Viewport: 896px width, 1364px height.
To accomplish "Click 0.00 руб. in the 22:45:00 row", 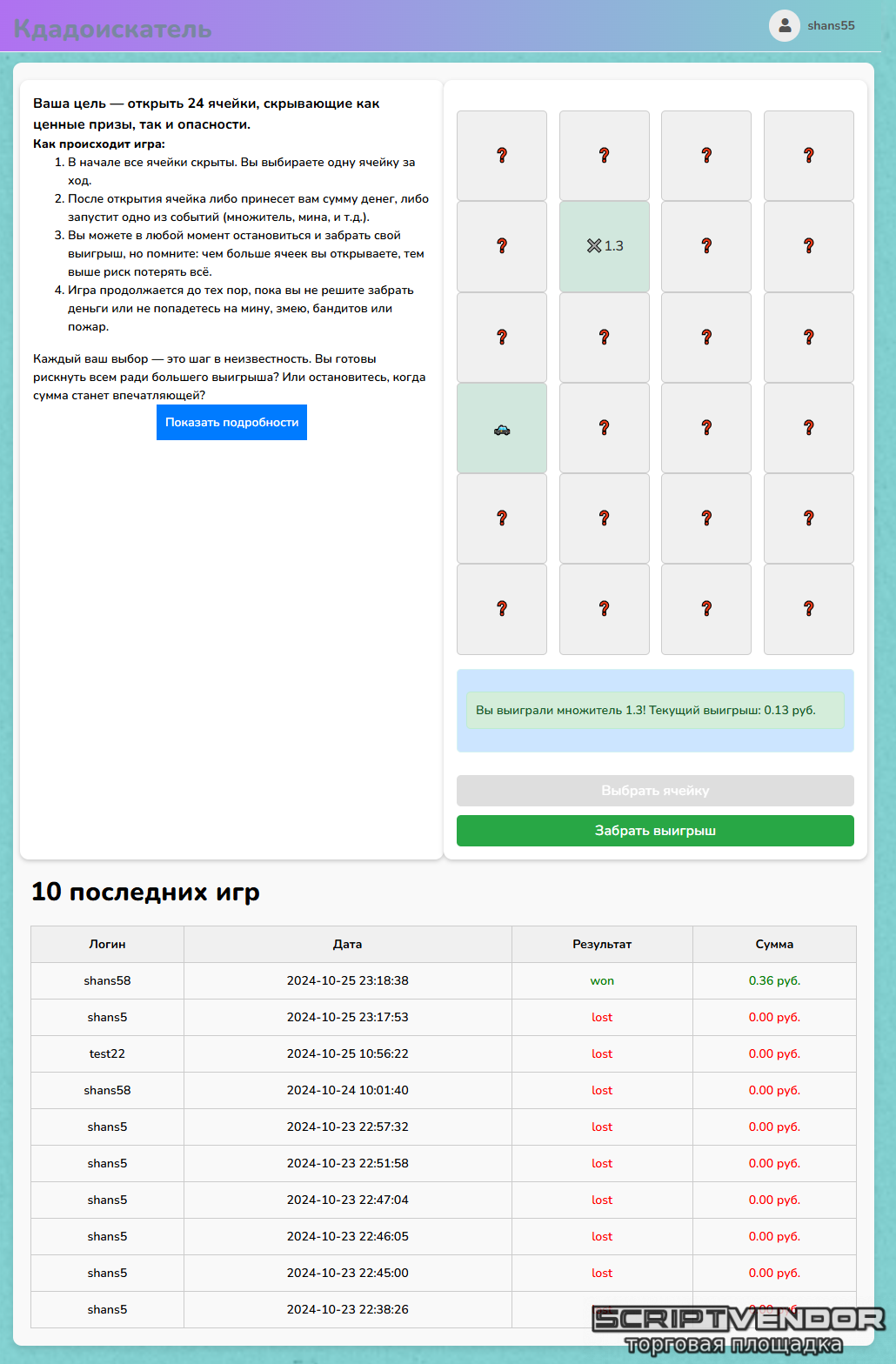I will coord(774,1273).
